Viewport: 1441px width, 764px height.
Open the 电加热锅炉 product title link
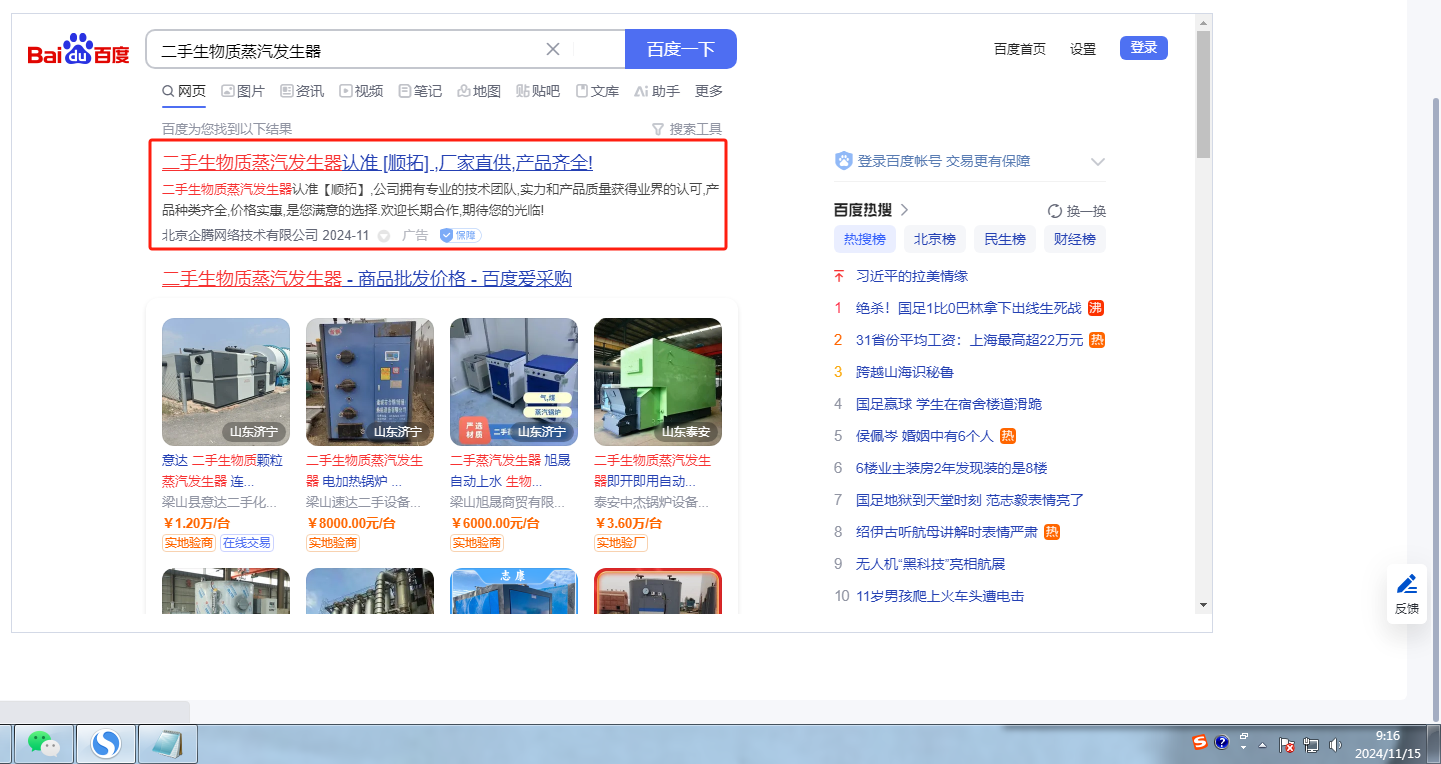coord(366,471)
